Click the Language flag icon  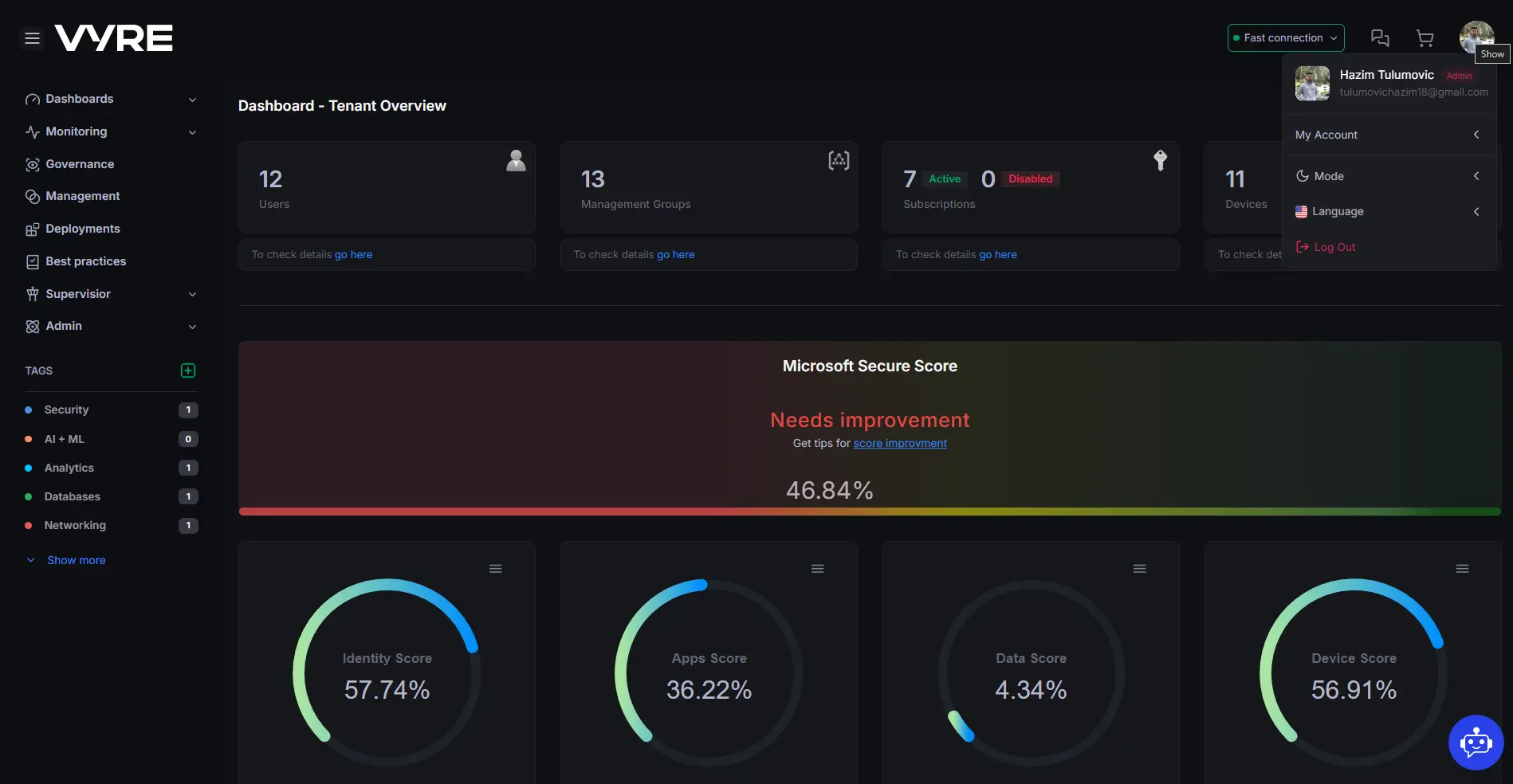(1302, 212)
